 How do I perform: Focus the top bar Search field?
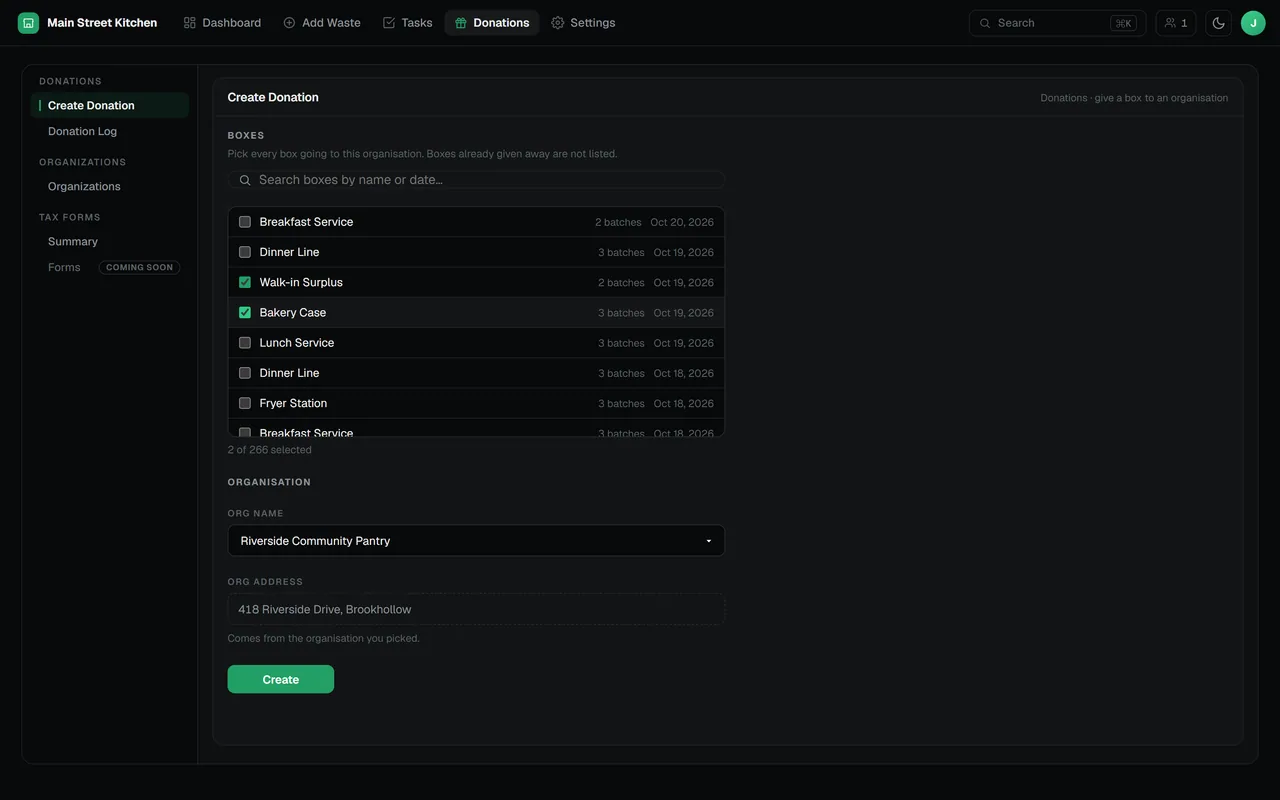1057,23
